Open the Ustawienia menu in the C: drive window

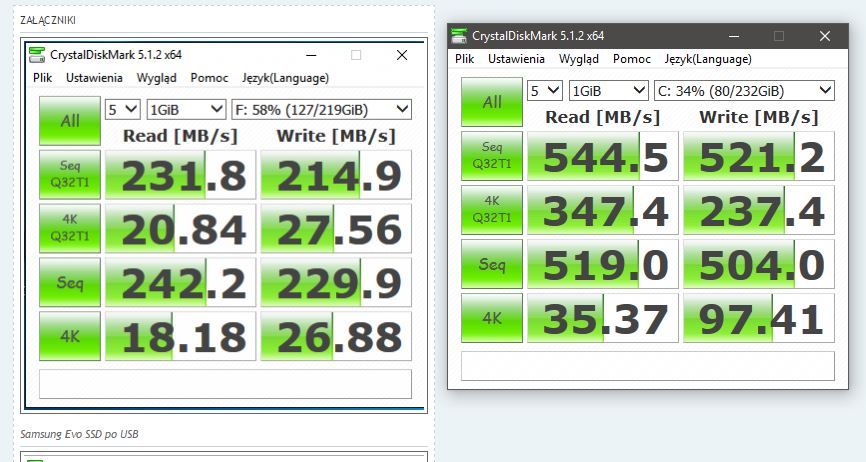[516, 59]
